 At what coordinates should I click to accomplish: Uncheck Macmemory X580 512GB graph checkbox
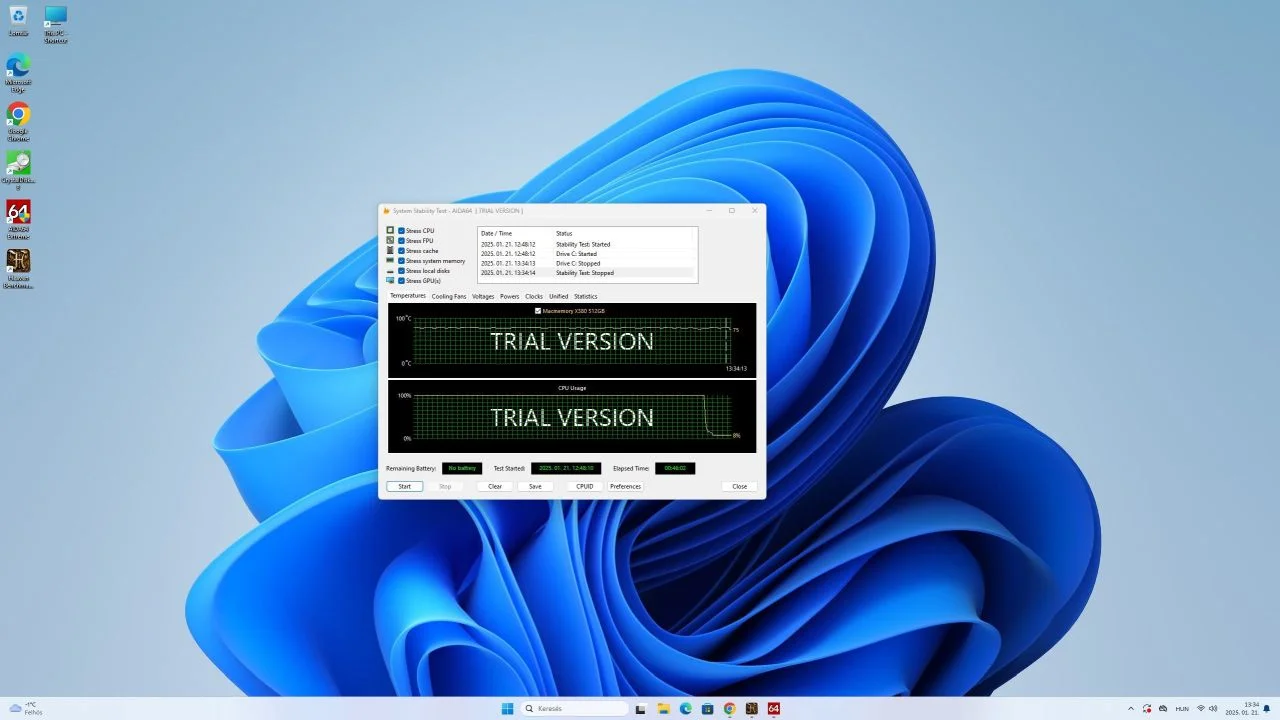(x=538, y=311)
